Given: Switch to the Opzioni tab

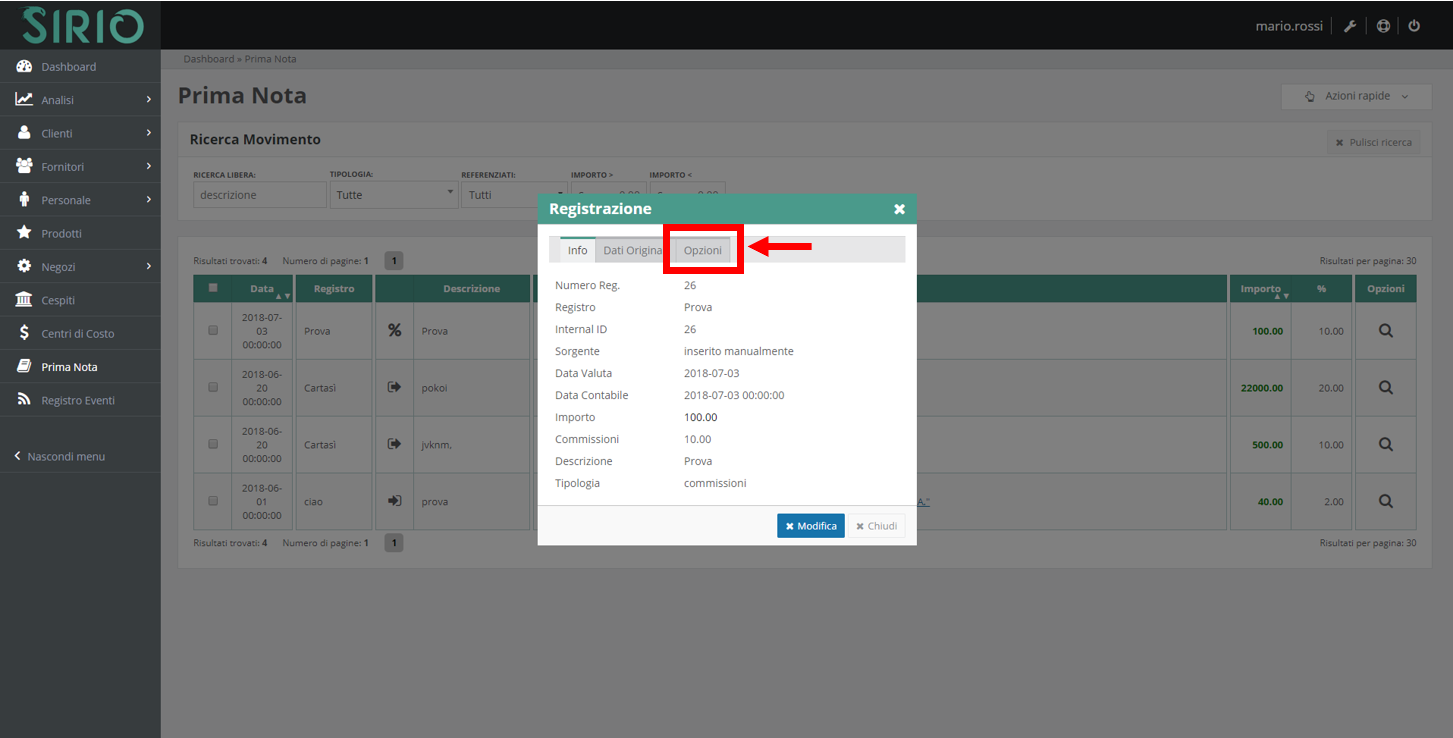Looking at the screenshot, I should tap(702, 250).
